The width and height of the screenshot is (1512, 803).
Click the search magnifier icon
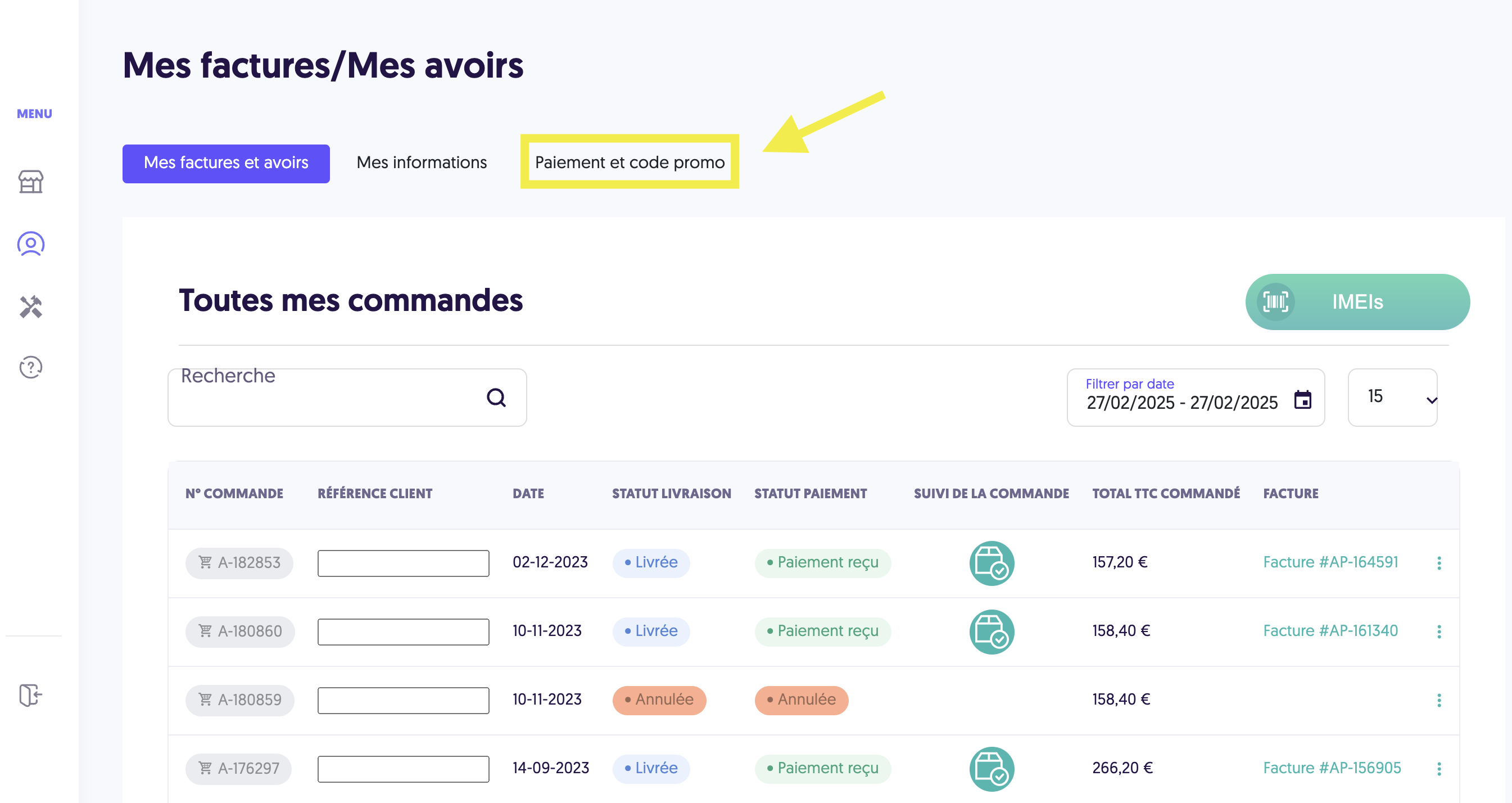[496, 398]
